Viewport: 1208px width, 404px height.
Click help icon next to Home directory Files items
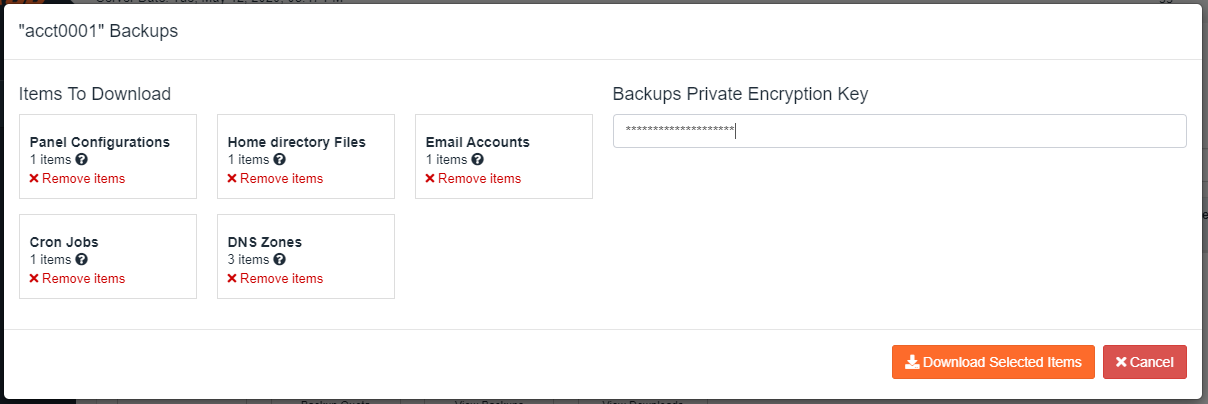coord(279,159)
